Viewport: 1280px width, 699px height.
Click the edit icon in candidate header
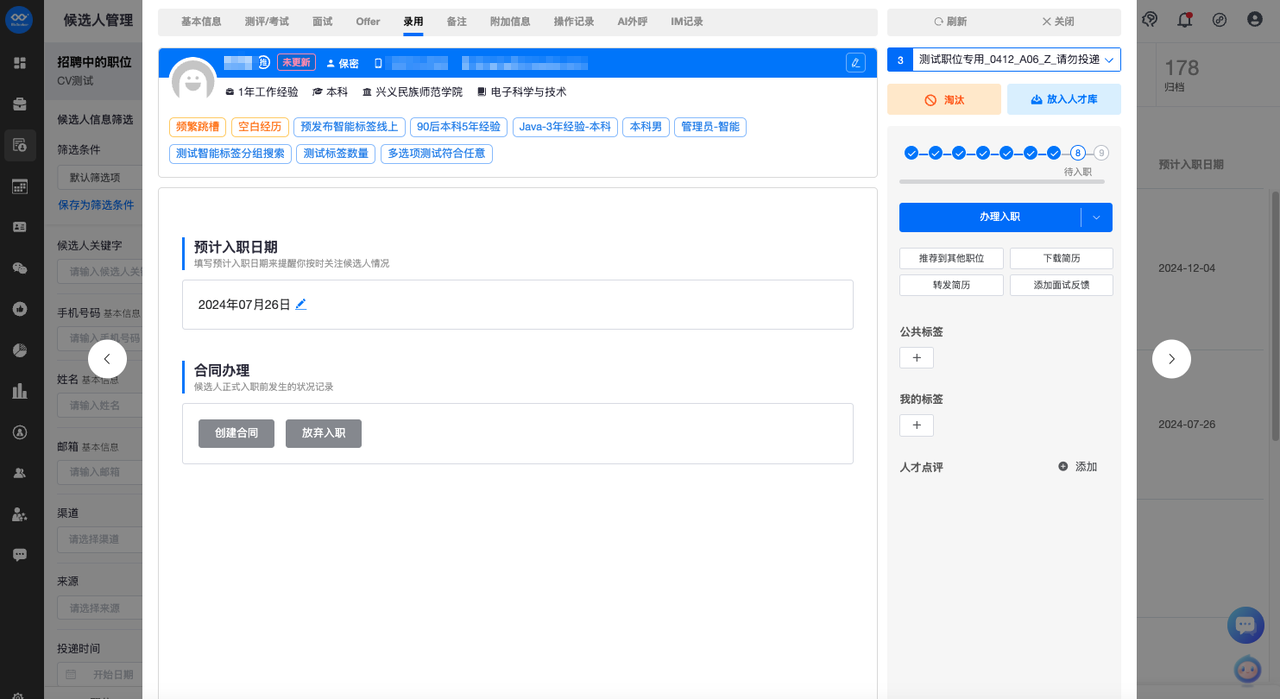click(855, 63)
